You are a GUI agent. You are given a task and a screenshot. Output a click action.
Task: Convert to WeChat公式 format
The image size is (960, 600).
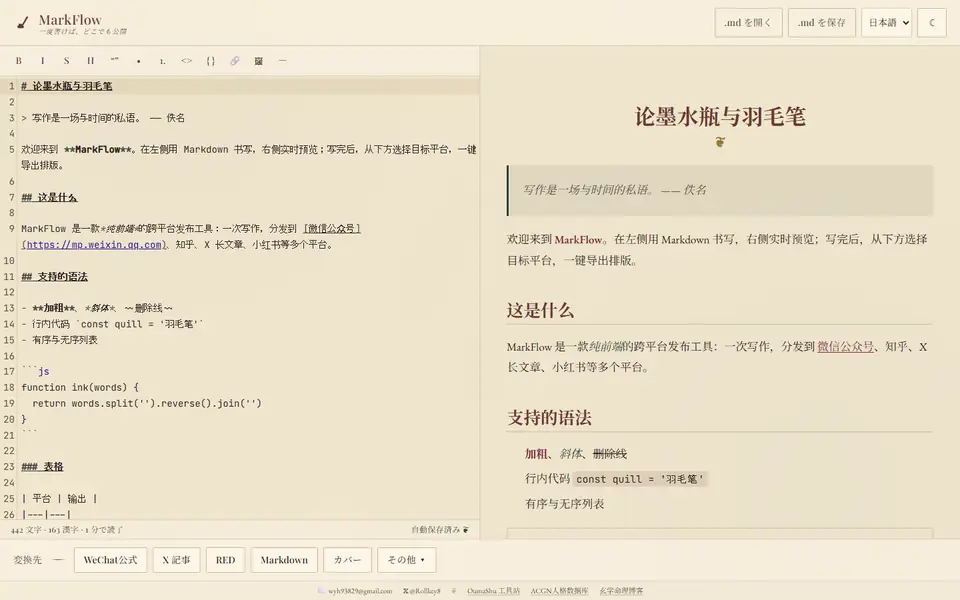coord(110,560)
